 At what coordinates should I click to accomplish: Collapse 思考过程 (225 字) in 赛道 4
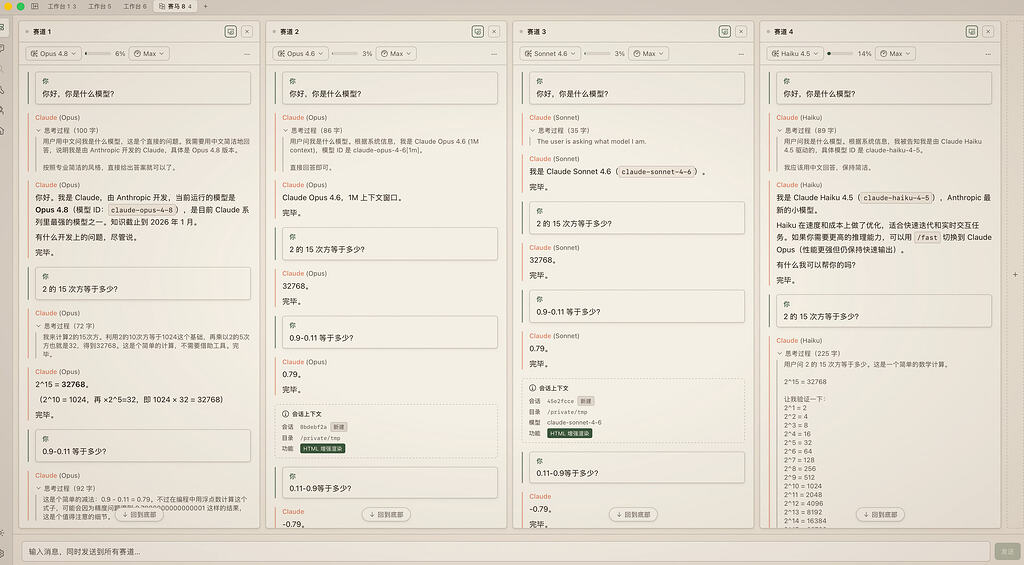808,353
